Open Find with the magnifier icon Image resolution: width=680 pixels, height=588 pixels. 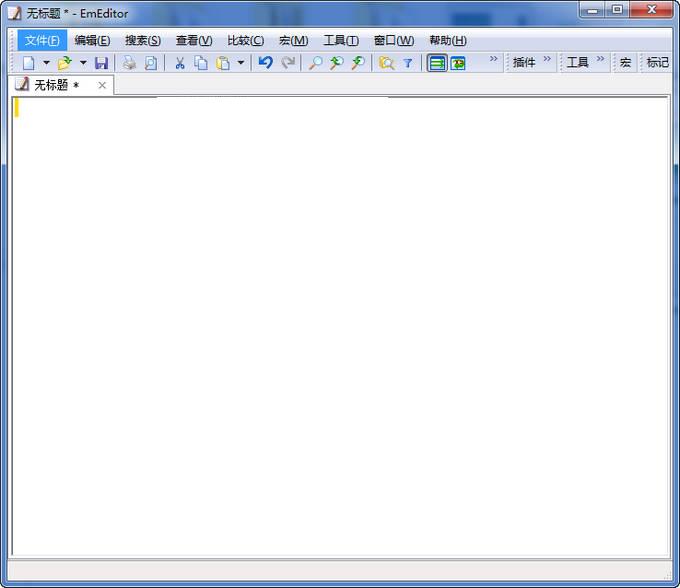pos(315,63)
